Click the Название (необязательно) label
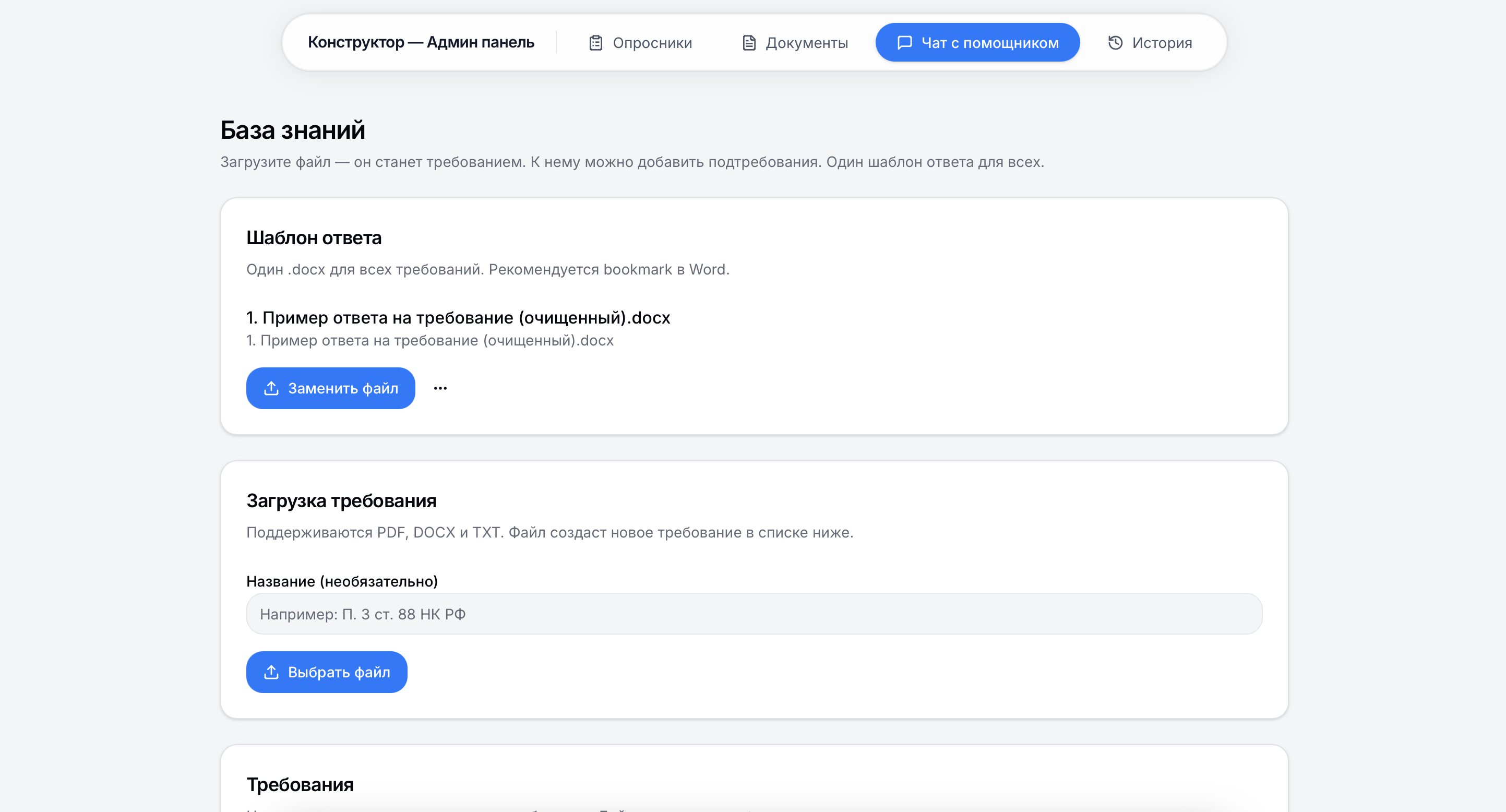This screenshot has width=1506, height=812. pos(342,581)
